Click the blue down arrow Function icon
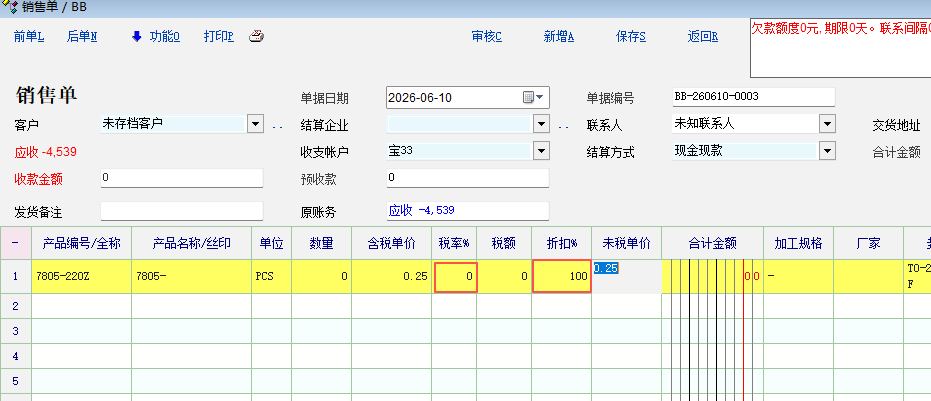Viewport: 931px width, 401px height. coord(137,37)
